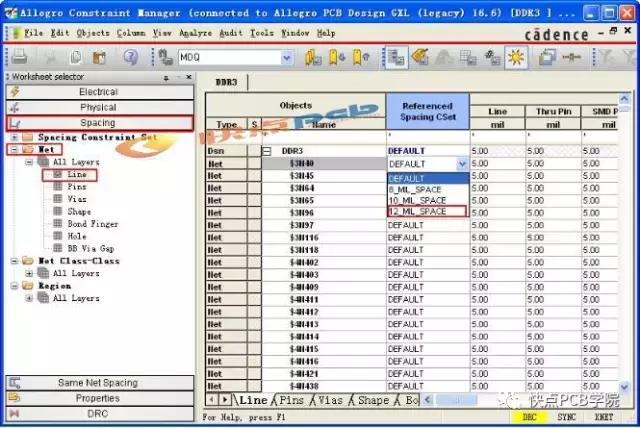Open the Physical worksheet section

[100, 107]
